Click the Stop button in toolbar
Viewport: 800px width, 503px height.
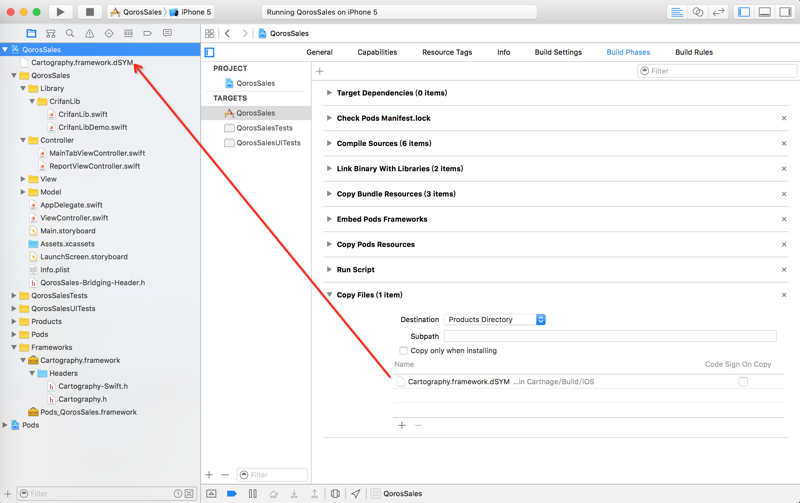[89, 12]
